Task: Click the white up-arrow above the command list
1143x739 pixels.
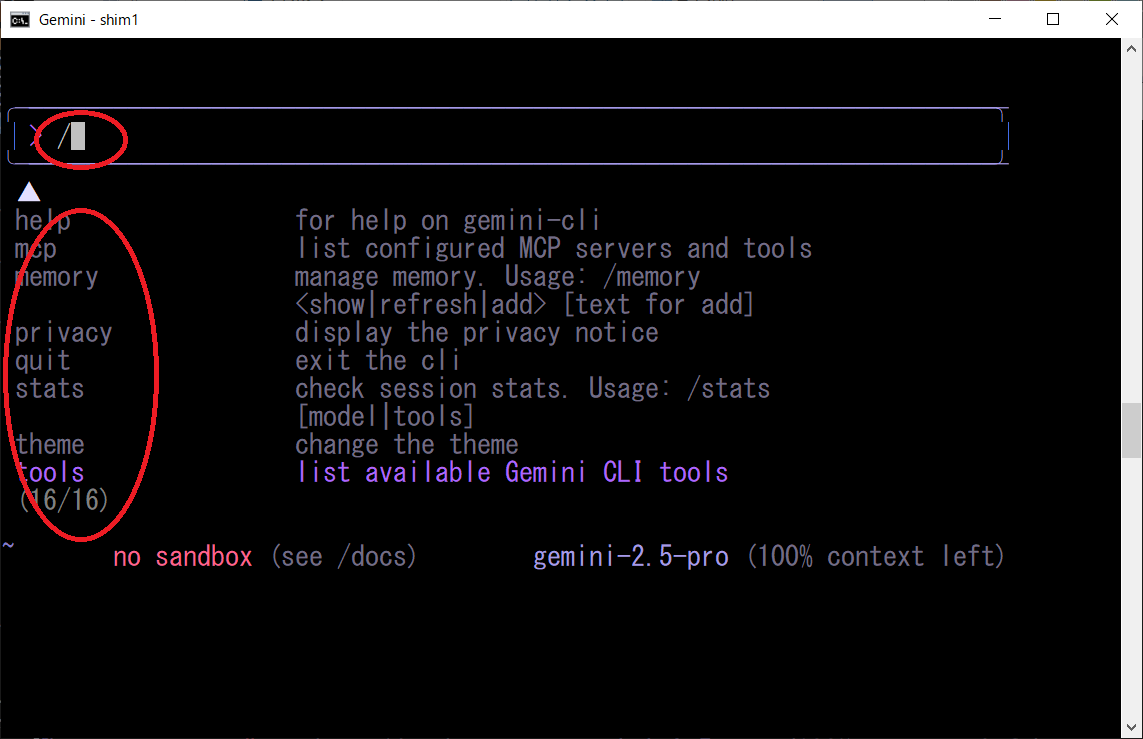Action: 28,192
